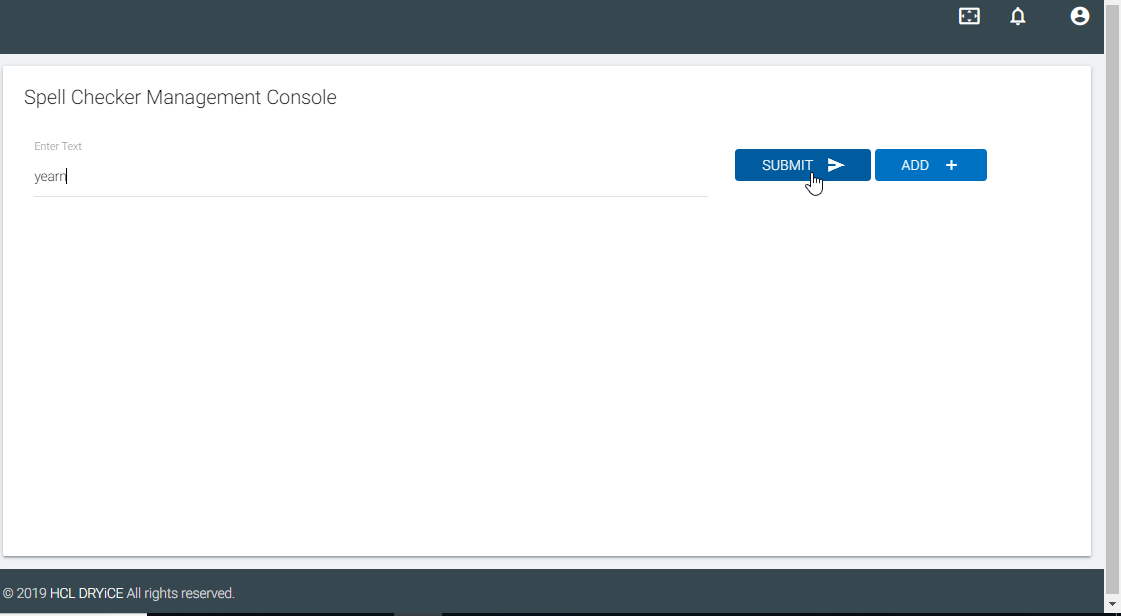Click the plus icon on Add
The image size is (1121, 616).
click(x=951, y=165)
